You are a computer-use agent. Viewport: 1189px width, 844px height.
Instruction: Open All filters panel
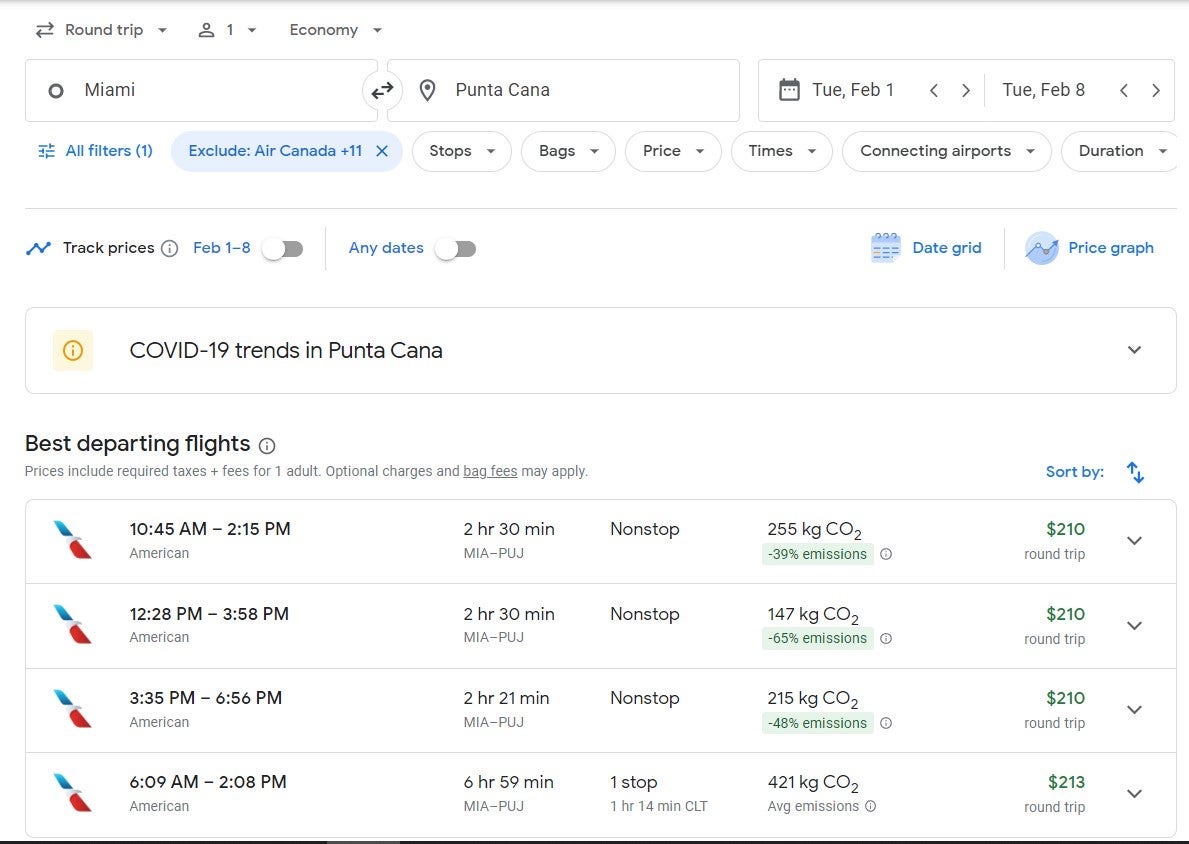(95, 151)
